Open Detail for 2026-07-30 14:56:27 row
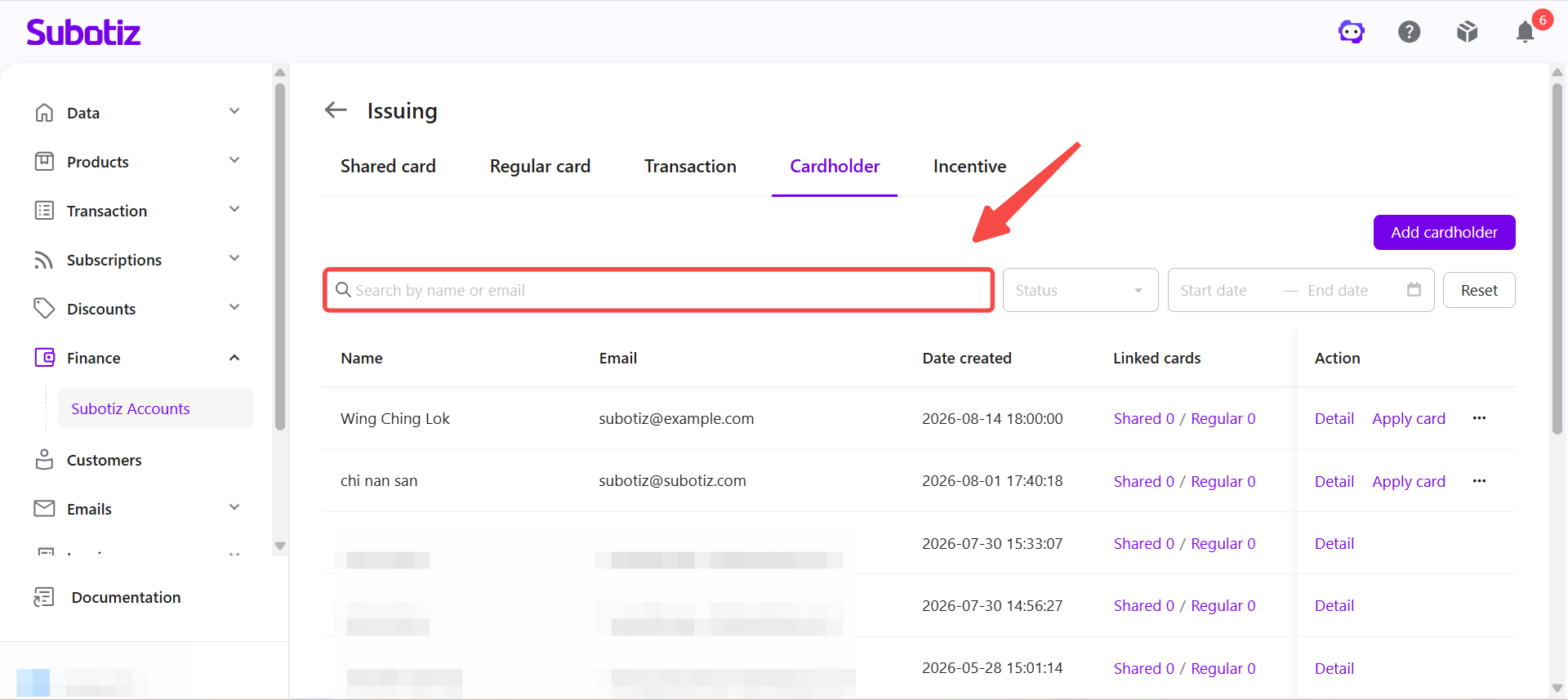 pos(1334,606)
